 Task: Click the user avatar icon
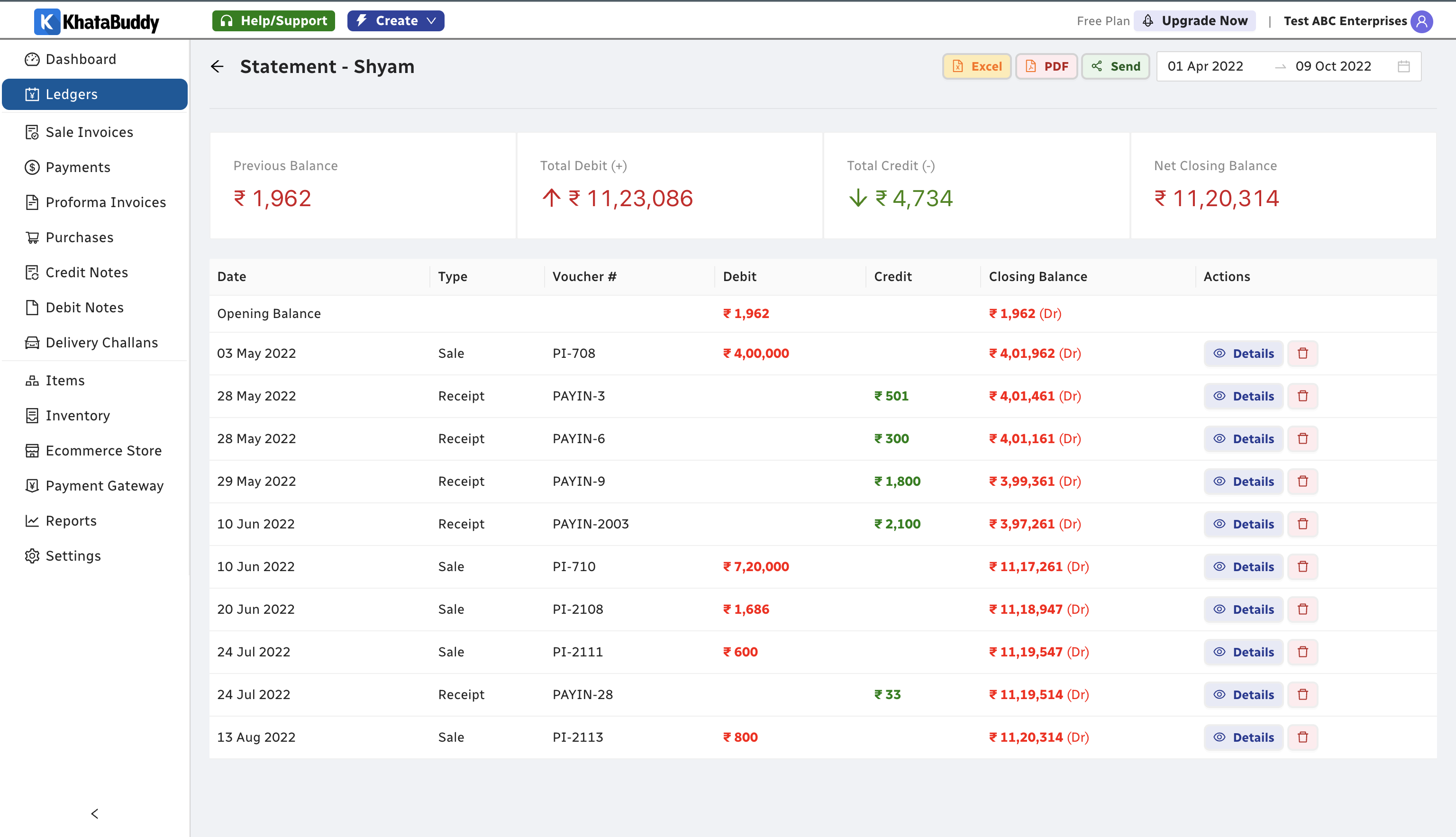click(1421, 21)
